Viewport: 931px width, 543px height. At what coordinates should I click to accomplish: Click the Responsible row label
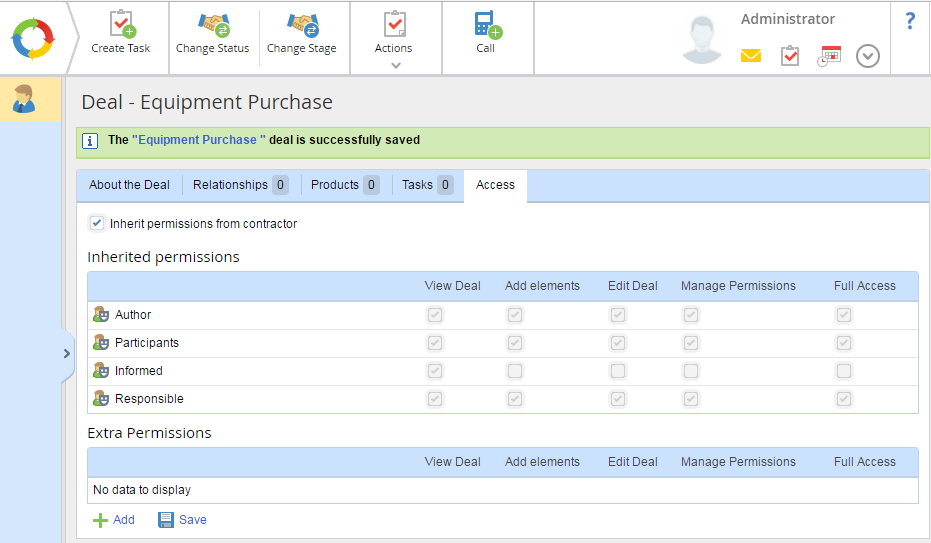(x=149, y=399)
